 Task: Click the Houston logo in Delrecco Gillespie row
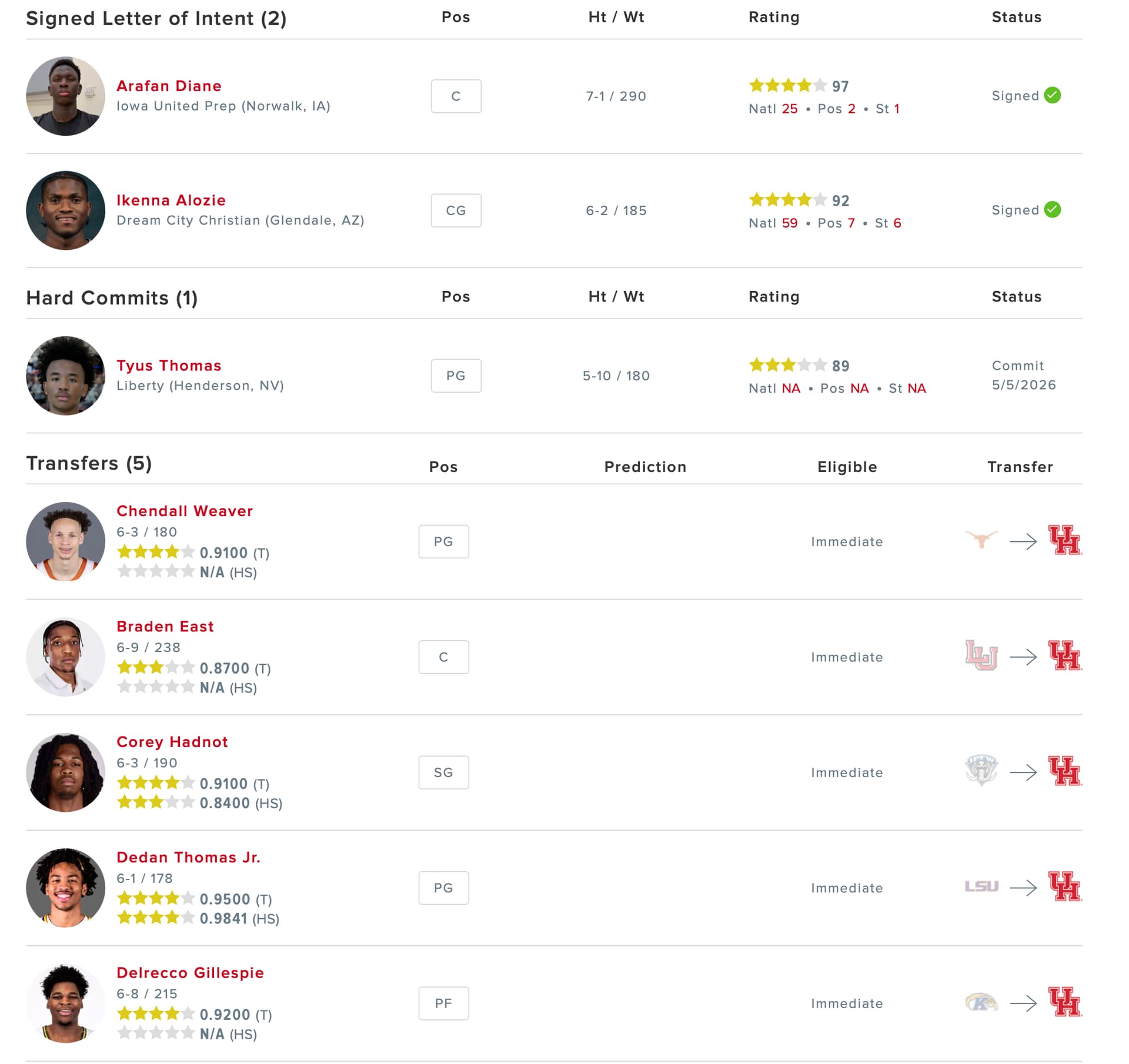tap(1065, 1002)
